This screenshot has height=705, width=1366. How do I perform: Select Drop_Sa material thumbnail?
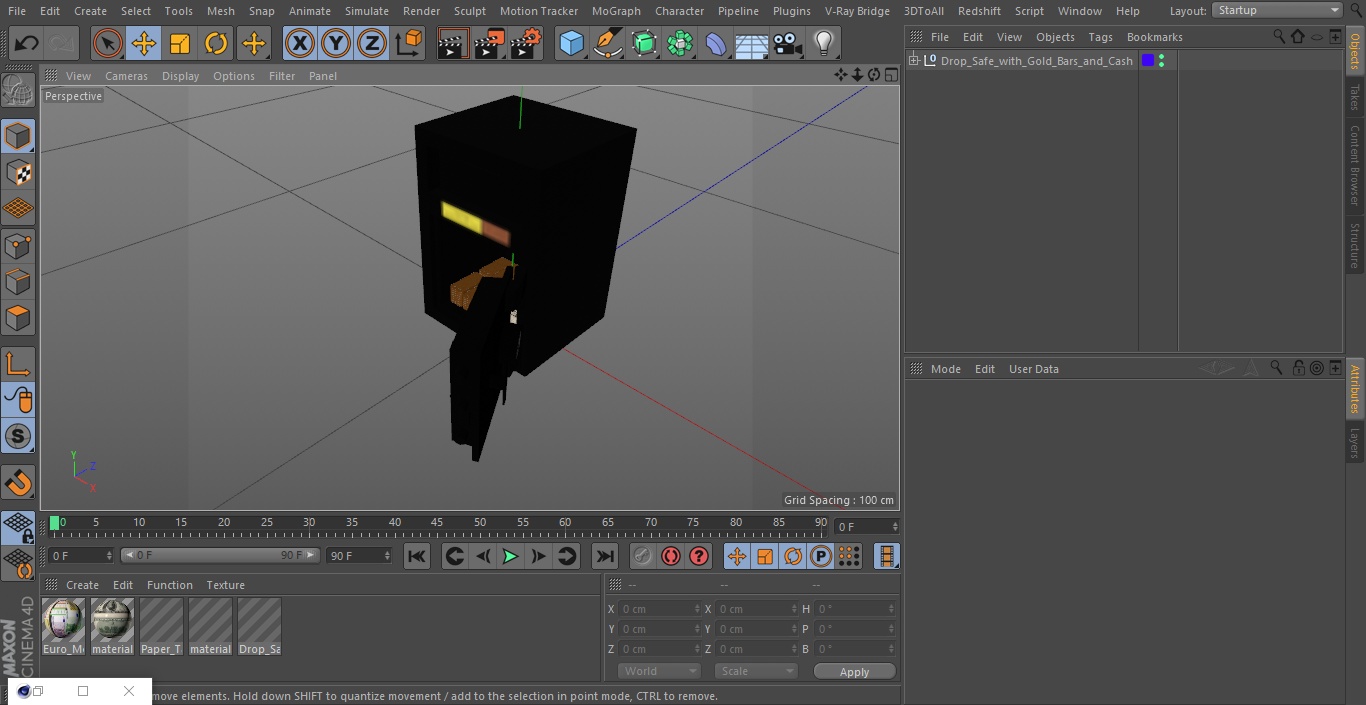[259, 627]
